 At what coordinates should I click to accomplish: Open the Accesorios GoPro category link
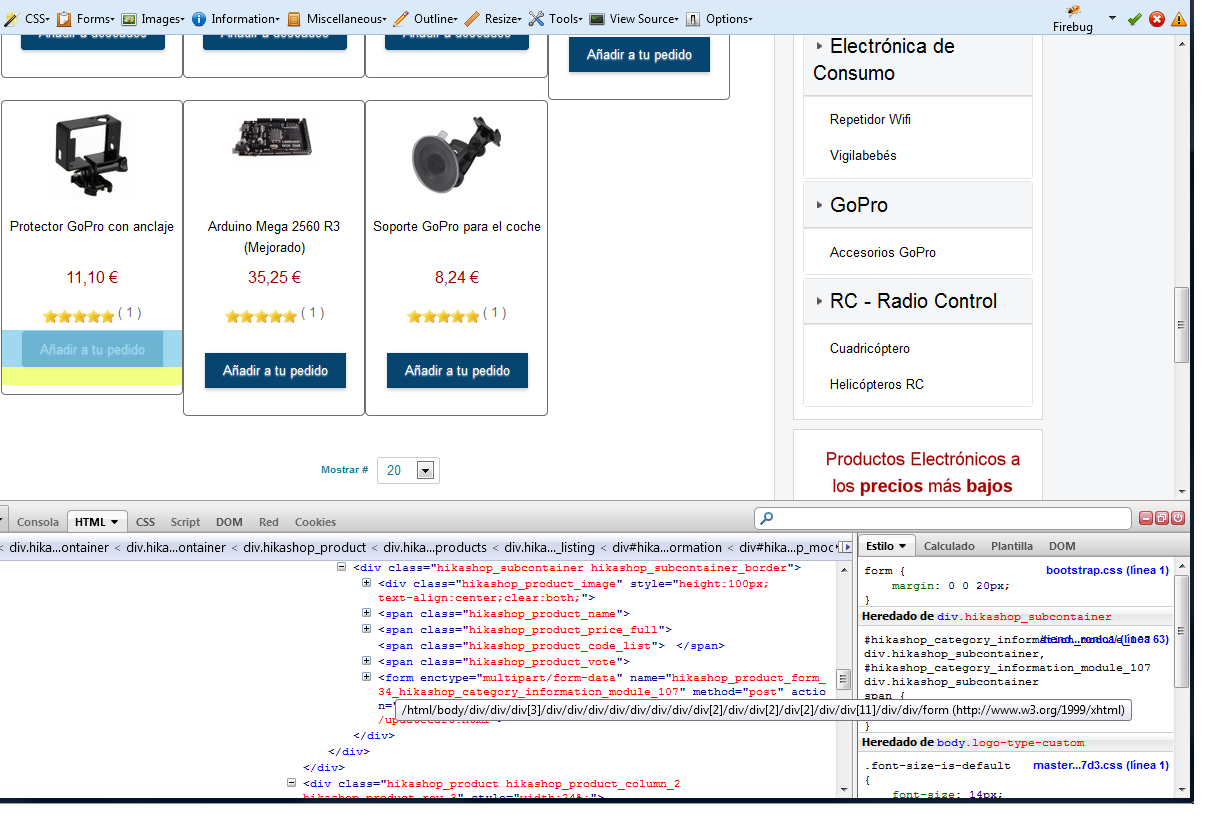pyautogui.click(x=882, y=252)
